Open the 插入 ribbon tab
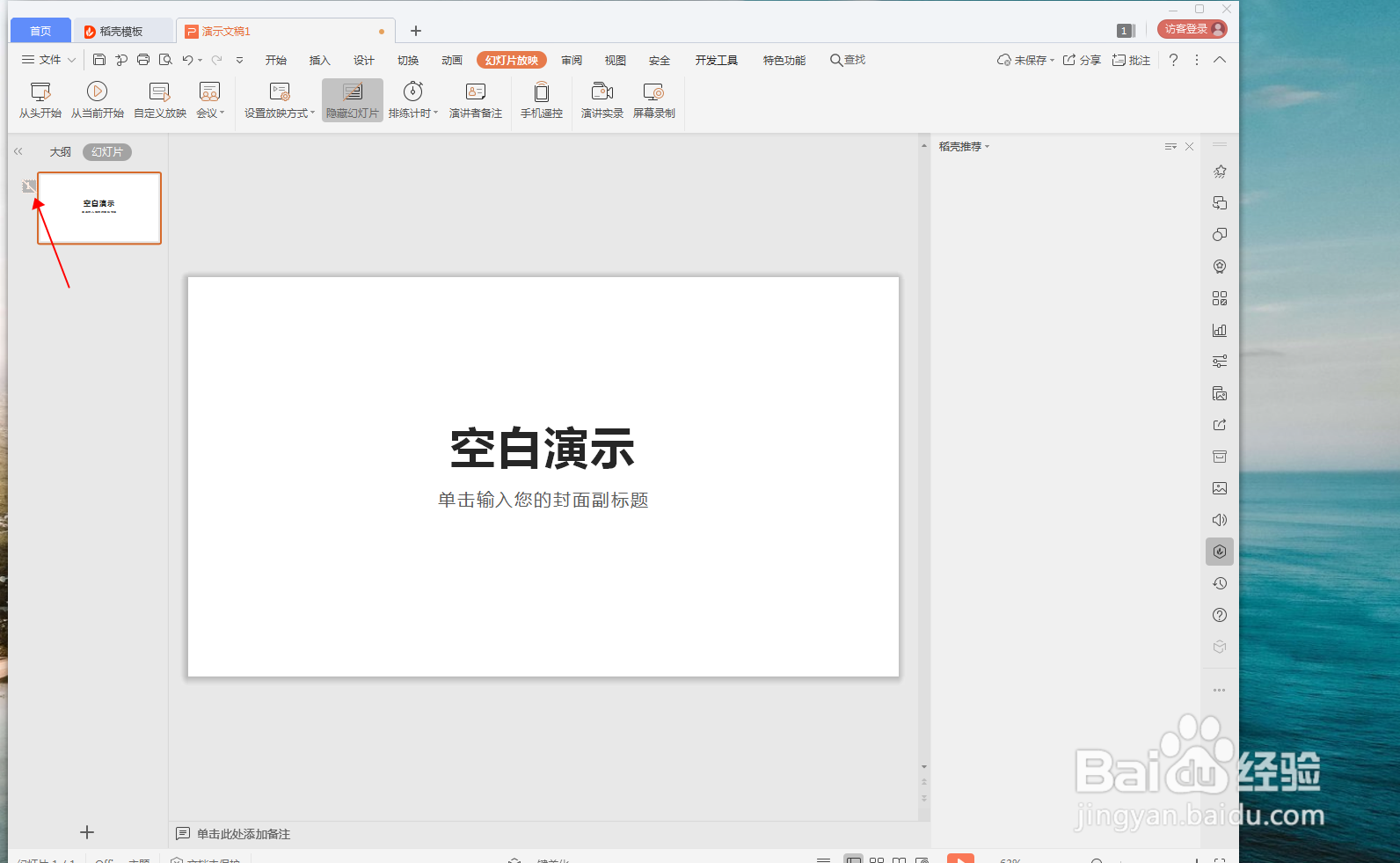Viewport: 1400px width, 863px height. (x=320, y=60)
